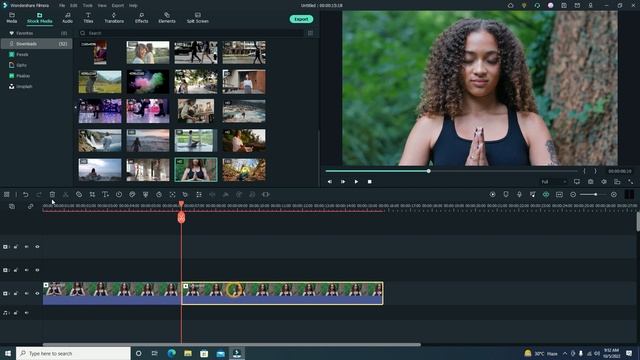Screen dimensions: 640x360
Task: Mute the track containing the meditation clips
Action: tap(27, 293)
